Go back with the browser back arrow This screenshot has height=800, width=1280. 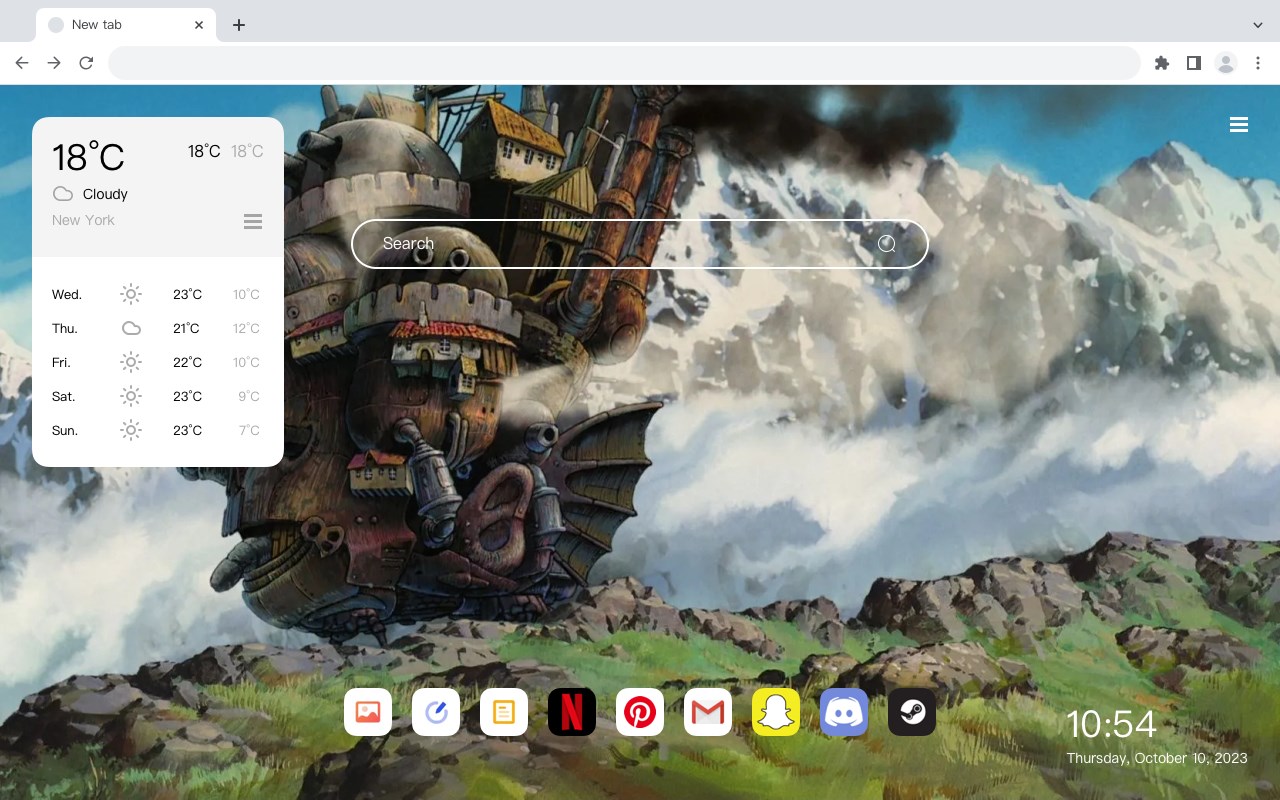[x=22, y=63]
